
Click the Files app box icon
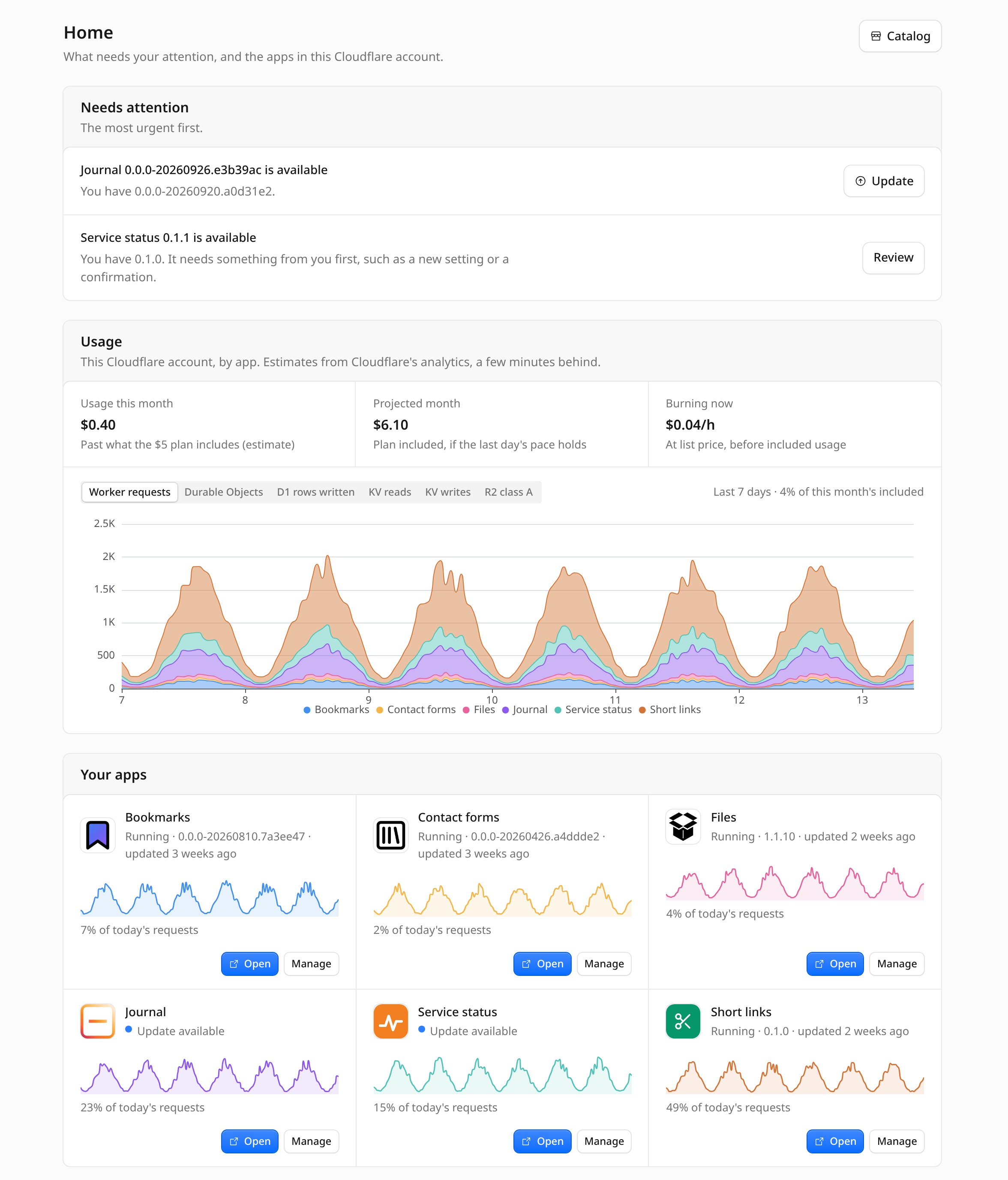tap(683, 826)
